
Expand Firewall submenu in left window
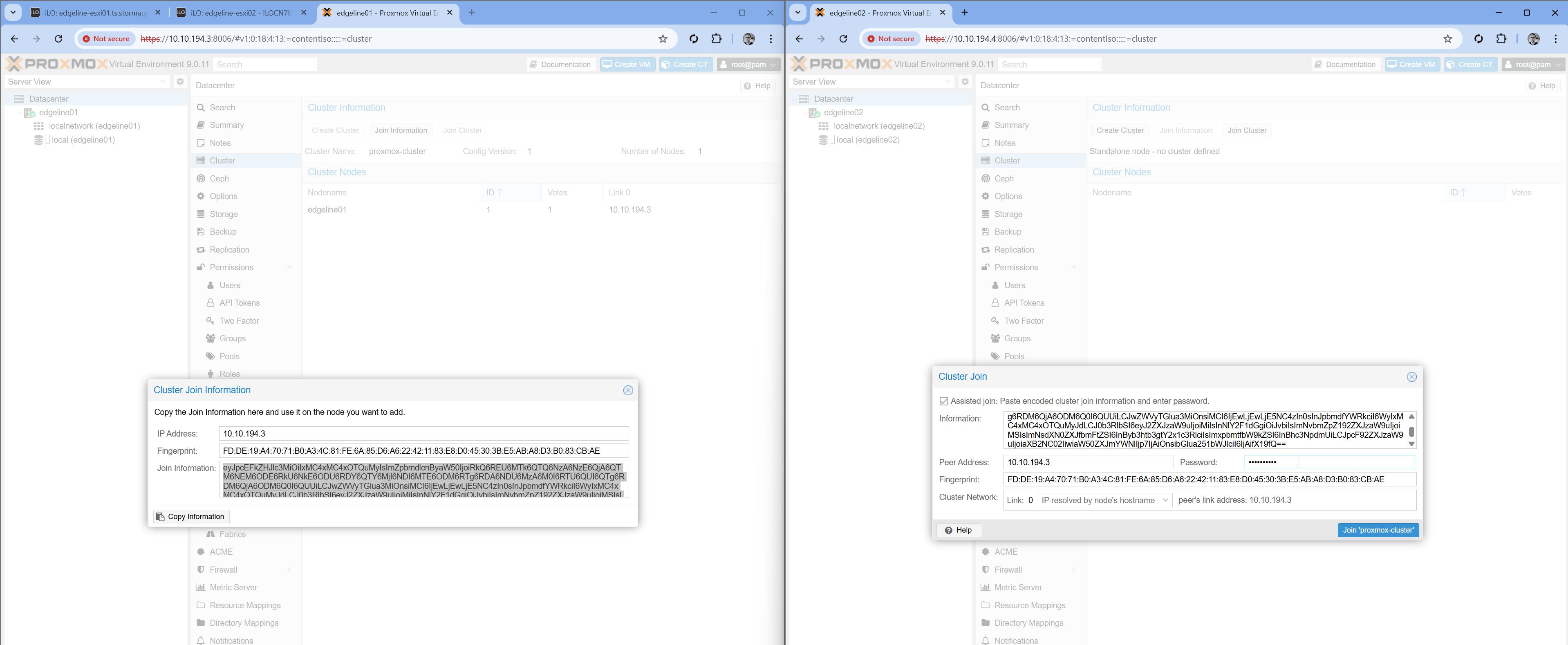289,569
